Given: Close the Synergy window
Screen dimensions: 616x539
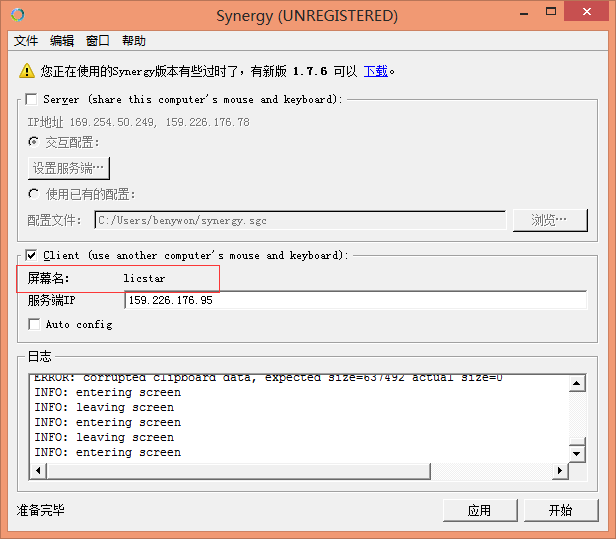Looking at the screenshot, I should [x=587, y=11].
